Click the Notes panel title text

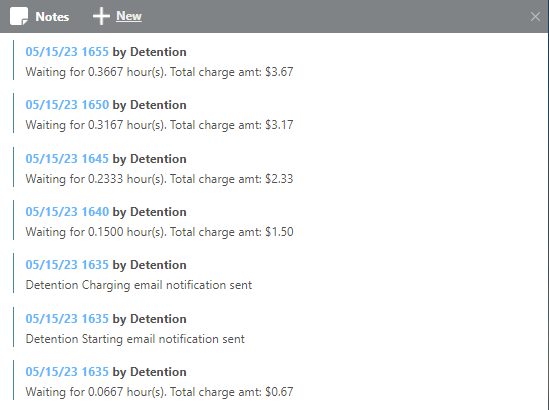pyautogui.click(x=52, y=17)
